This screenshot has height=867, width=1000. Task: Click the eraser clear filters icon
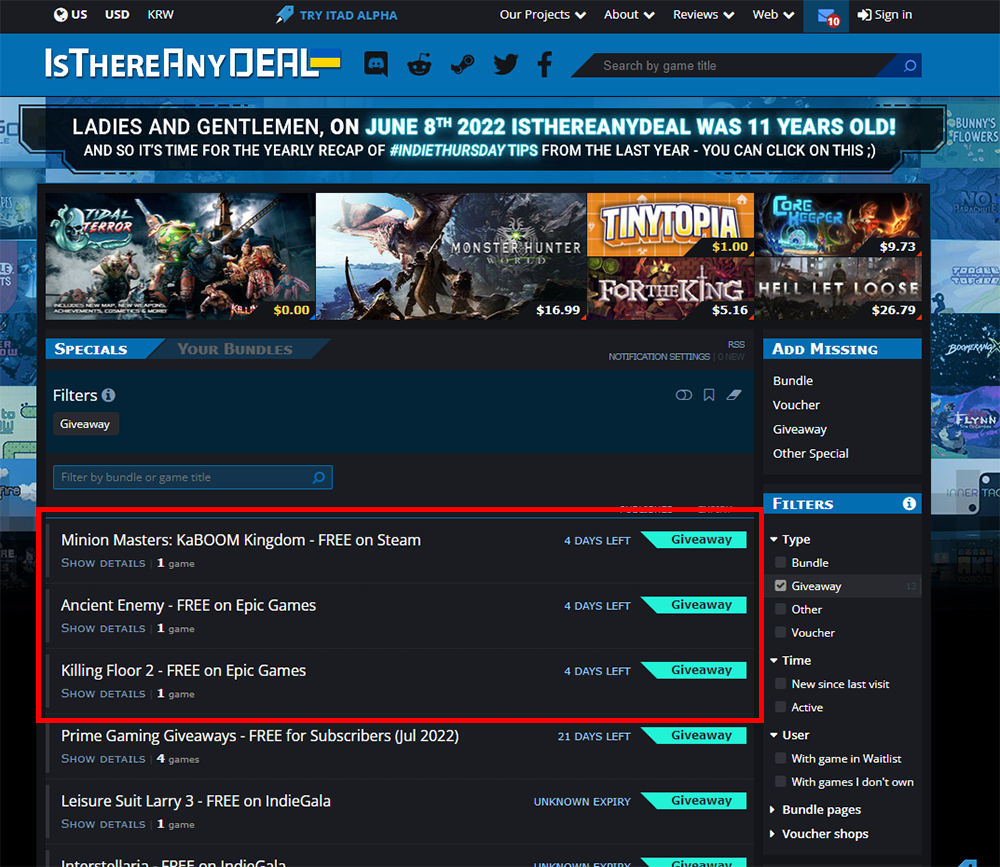(734, 395)
